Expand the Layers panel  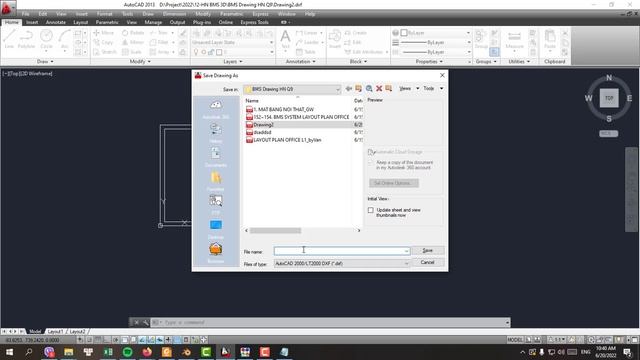click(233, 62)
